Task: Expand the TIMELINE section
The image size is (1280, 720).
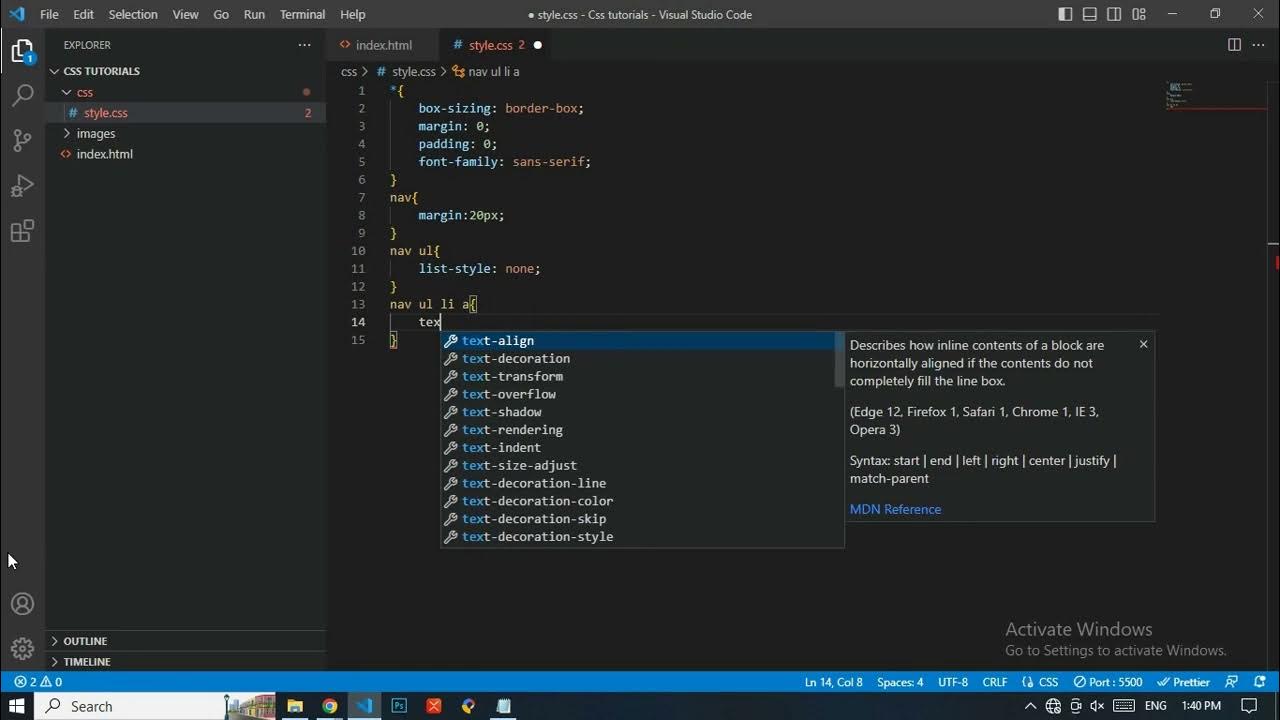Action: (185, 662)
